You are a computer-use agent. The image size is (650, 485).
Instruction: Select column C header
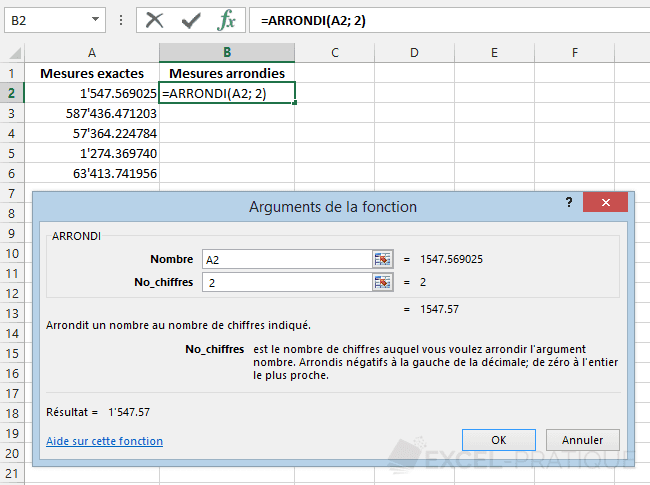coord(333,52)
